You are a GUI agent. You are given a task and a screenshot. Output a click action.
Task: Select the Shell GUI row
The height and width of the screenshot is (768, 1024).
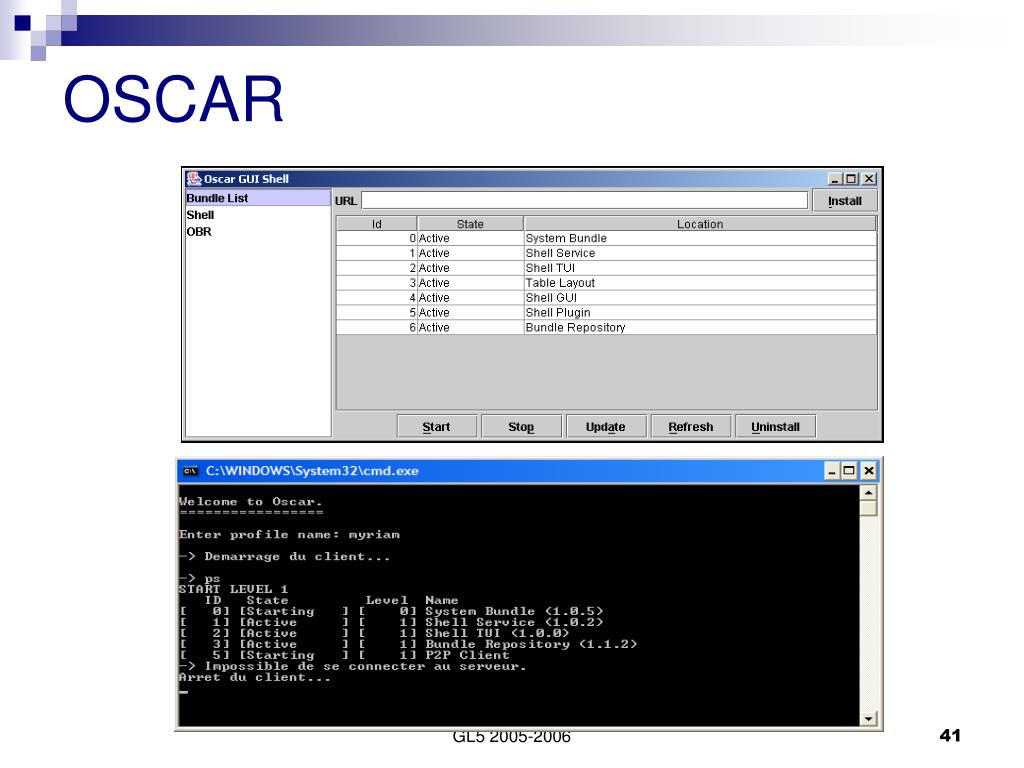pyautogui.click(x=606, y=298)
